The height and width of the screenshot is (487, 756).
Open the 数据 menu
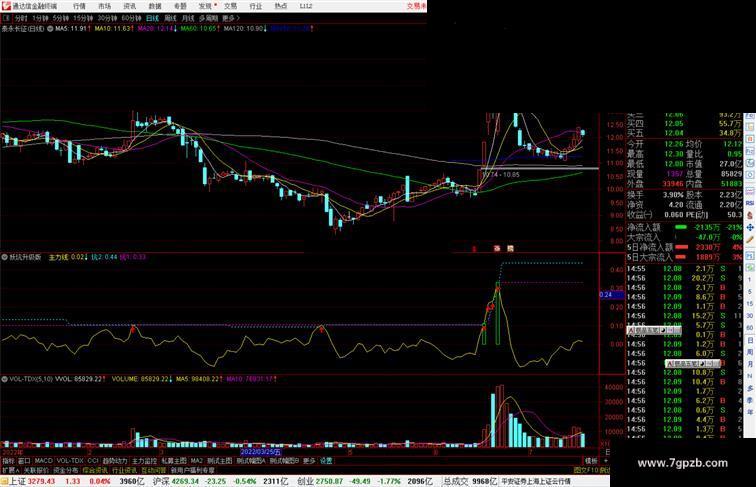click(x=155, y=6)
